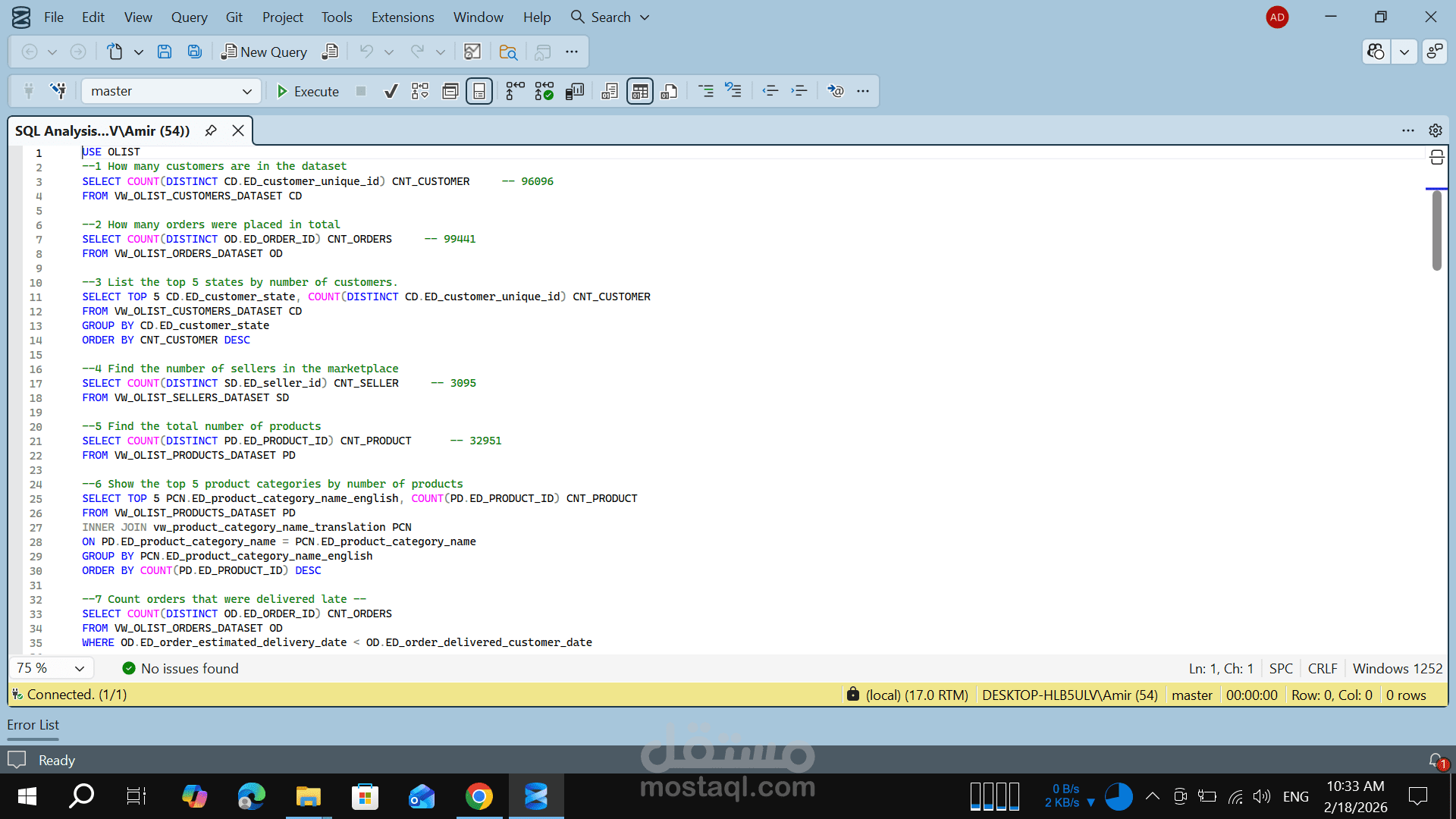Click the editor vertical scrollbar thumb

(1436, 230)
